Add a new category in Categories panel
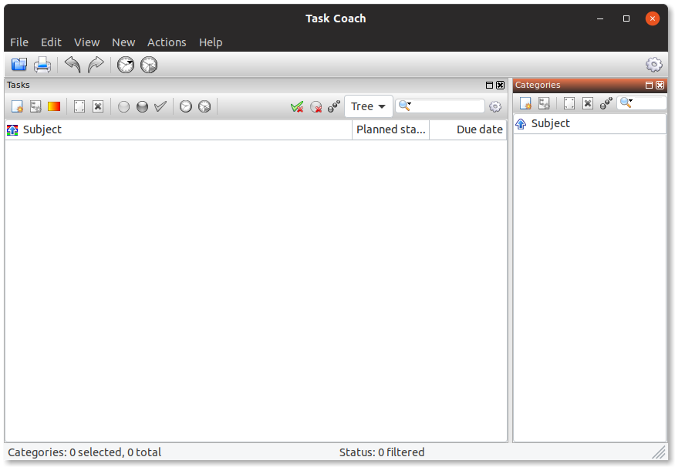Image resolution: width=675 pixels, height=467 pixels. pyautogui.click(x=525, y=103)
